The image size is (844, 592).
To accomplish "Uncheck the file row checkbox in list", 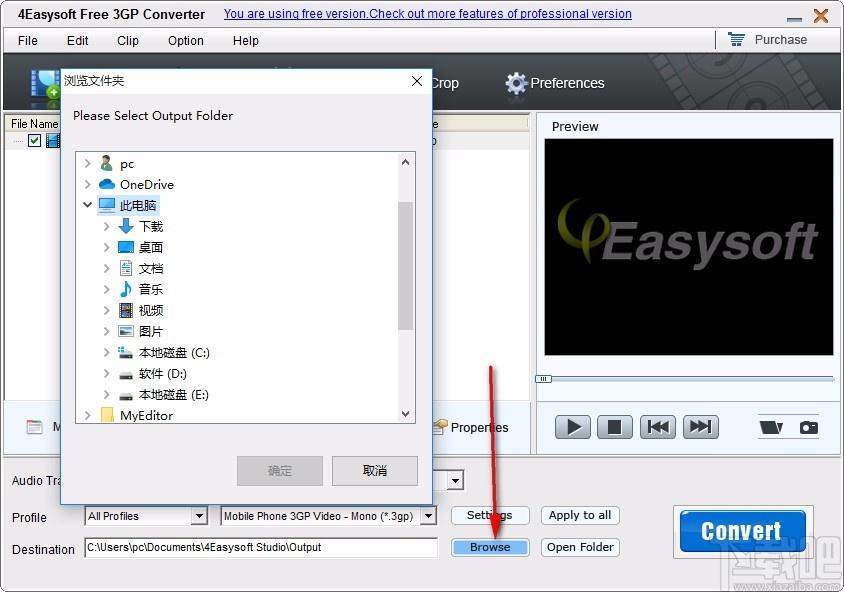I will tap(34, 140).
